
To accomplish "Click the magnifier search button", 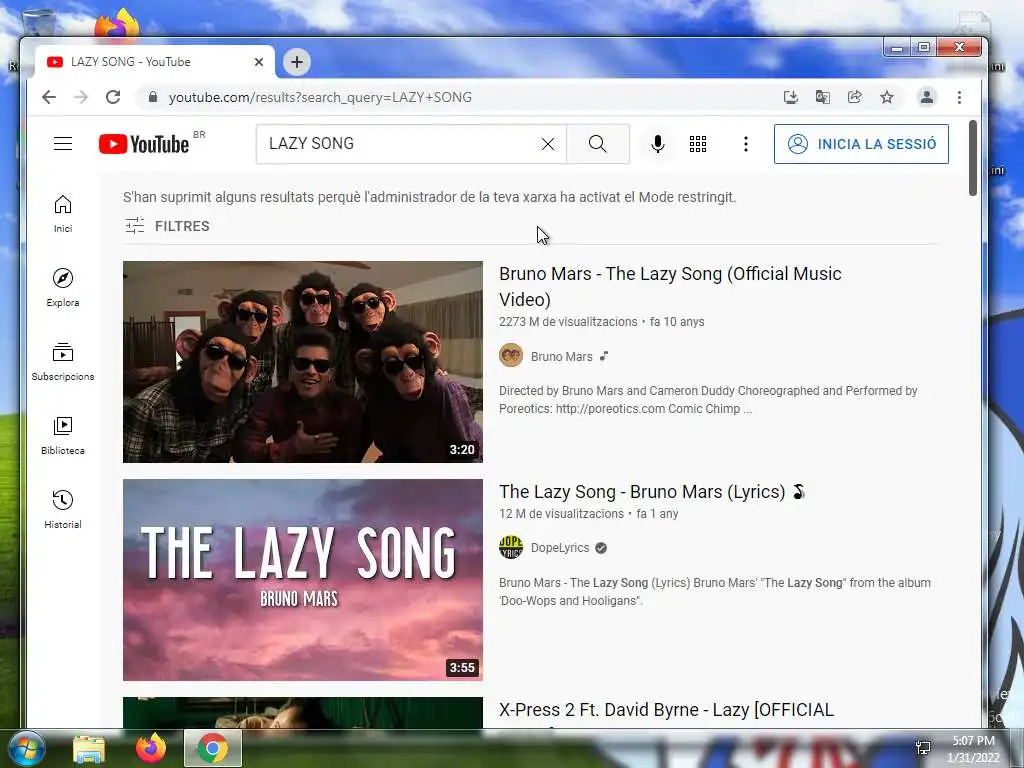I will point(598,144).
